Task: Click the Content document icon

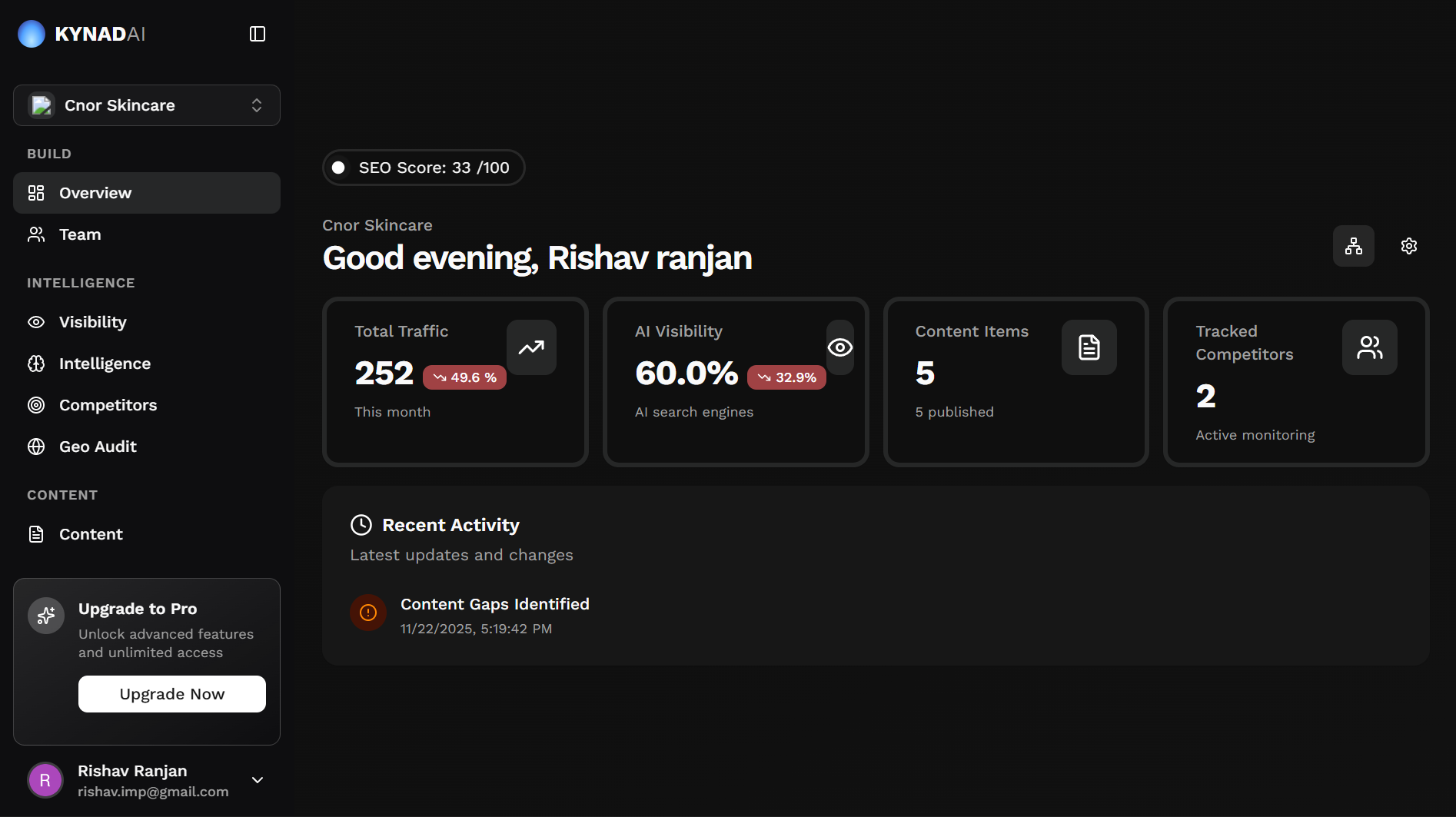Action: pos(36,533)
